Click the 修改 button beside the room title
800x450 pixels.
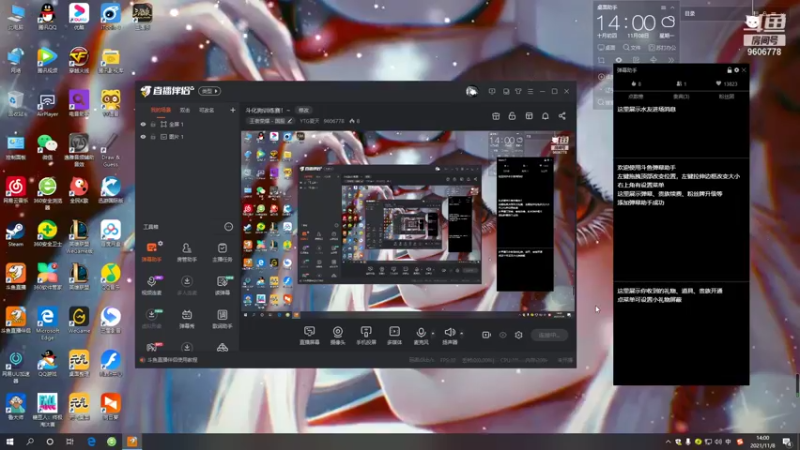[x=304, y=110]
